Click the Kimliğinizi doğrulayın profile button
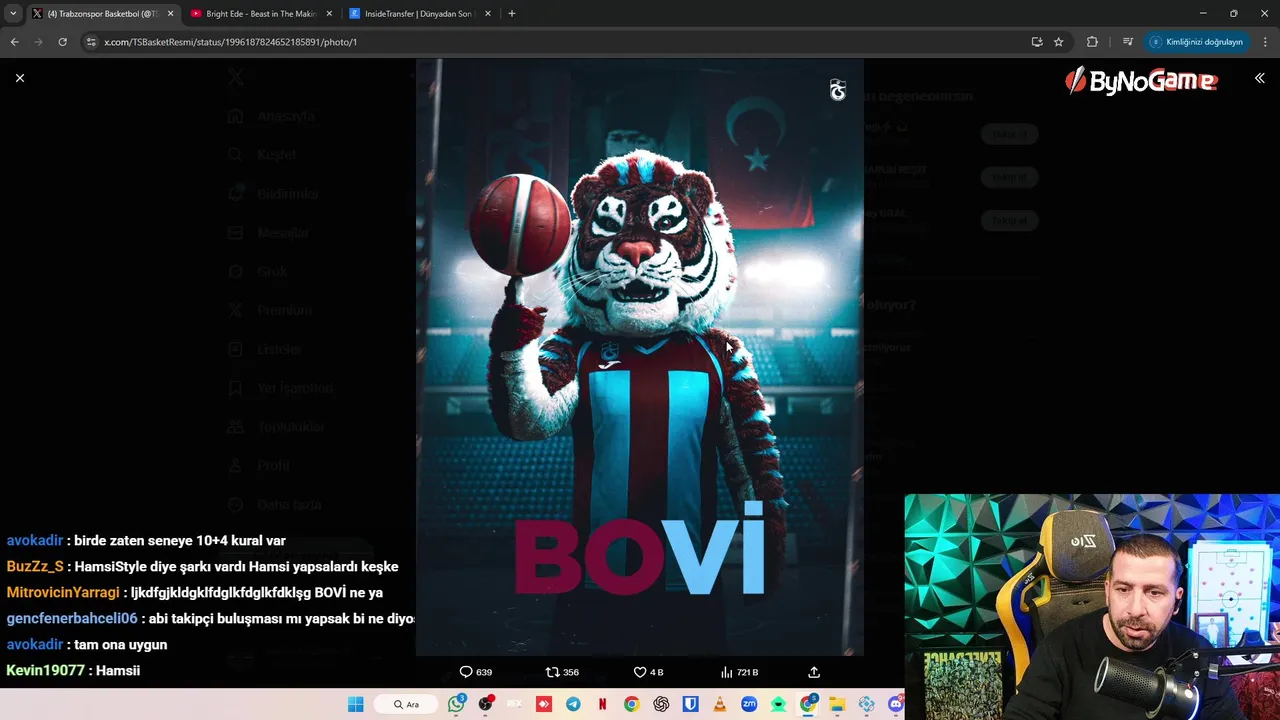Viewport: 1280px width, 720px height. coord(1197,42)
